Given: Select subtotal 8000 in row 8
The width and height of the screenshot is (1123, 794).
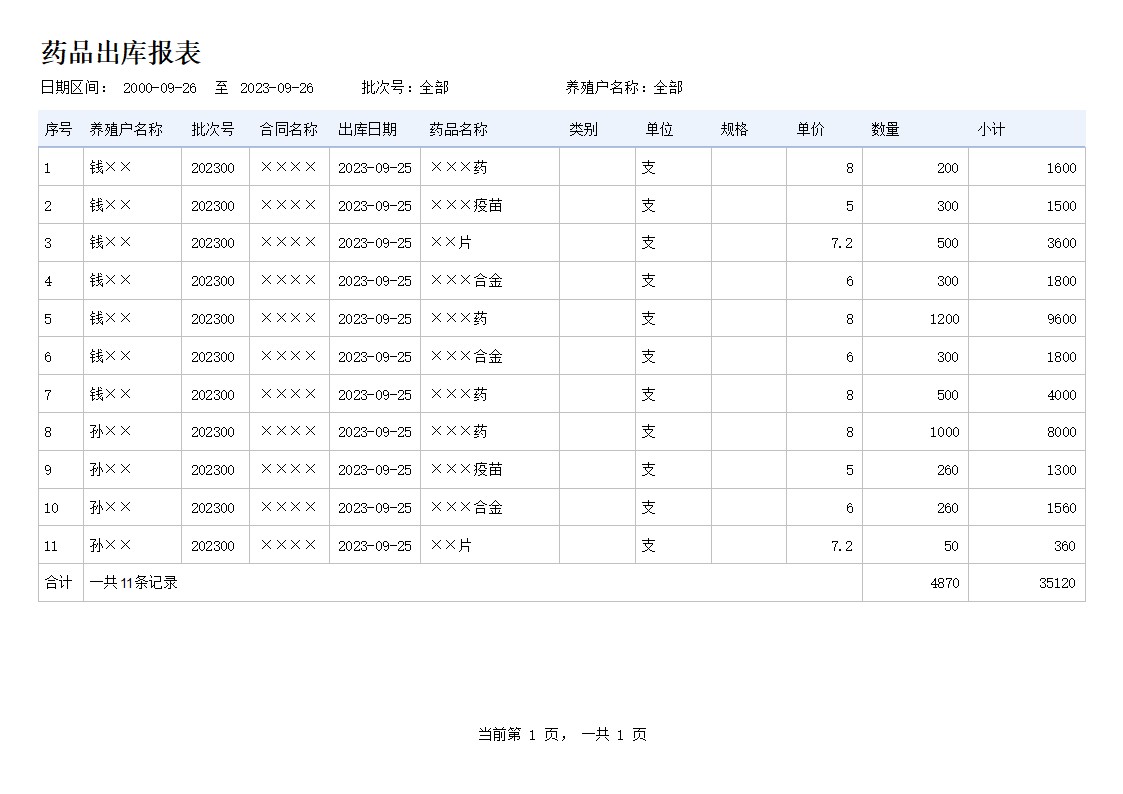Looking at the screenshot, I should point(1061,432).
